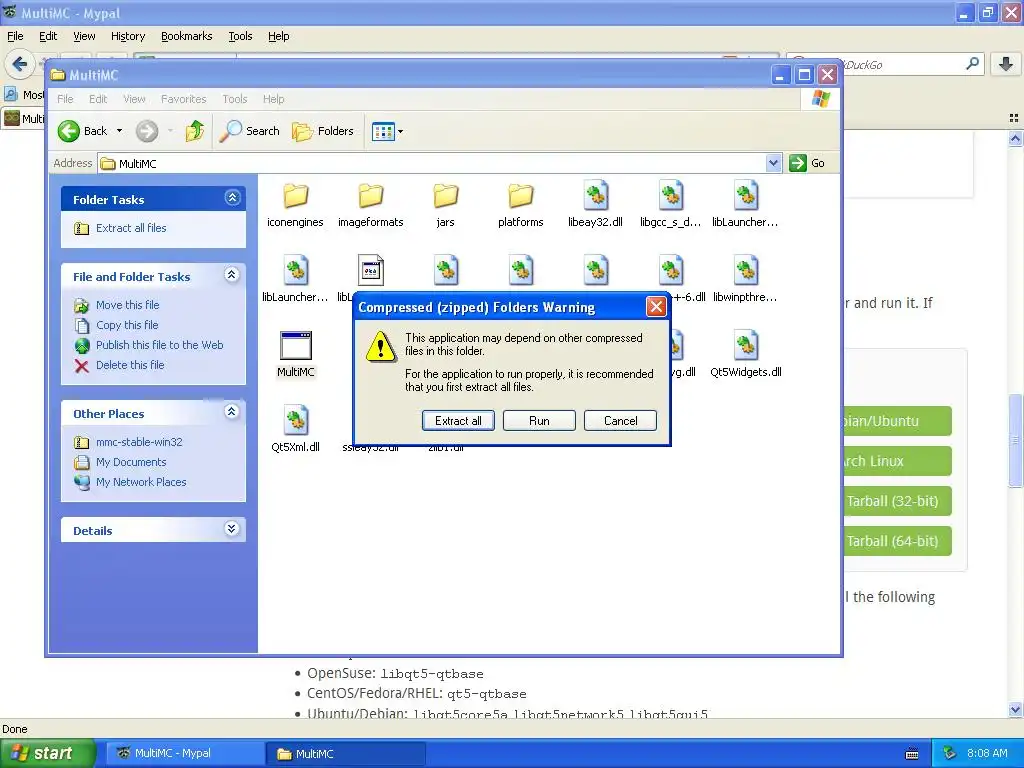Open mmc-stable-win32 in Other Places
Viewport: 1024px width, 768px height.
[x=139, y=442]
